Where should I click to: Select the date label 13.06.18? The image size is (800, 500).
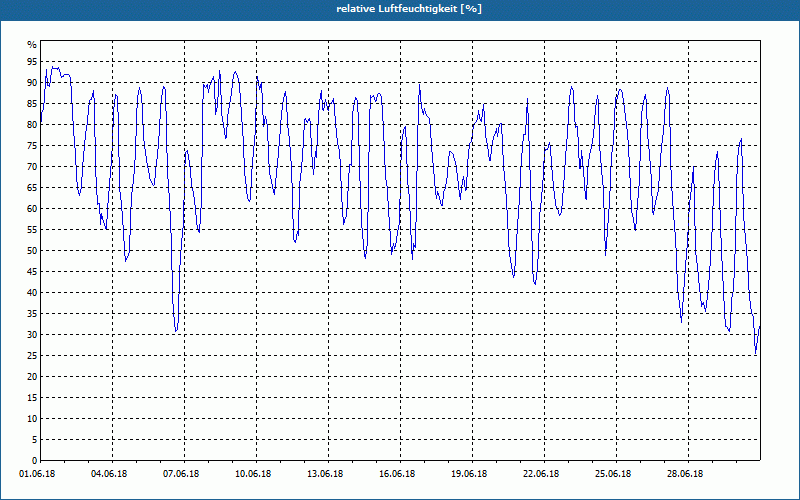click(x=324, y=474)
